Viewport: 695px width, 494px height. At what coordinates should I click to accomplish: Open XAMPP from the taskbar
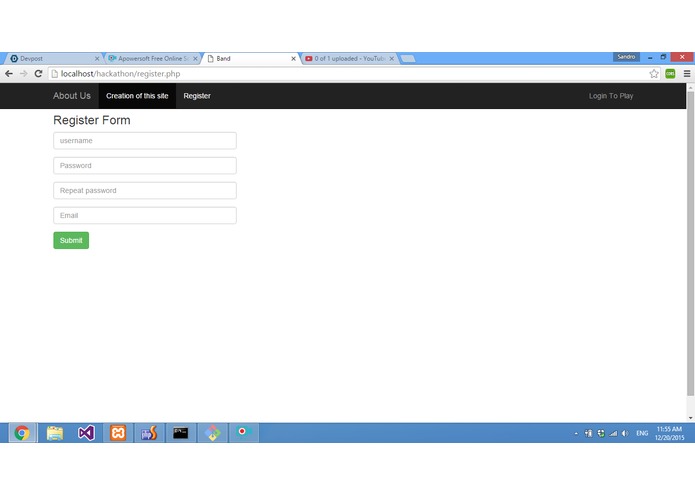[118, 432]
